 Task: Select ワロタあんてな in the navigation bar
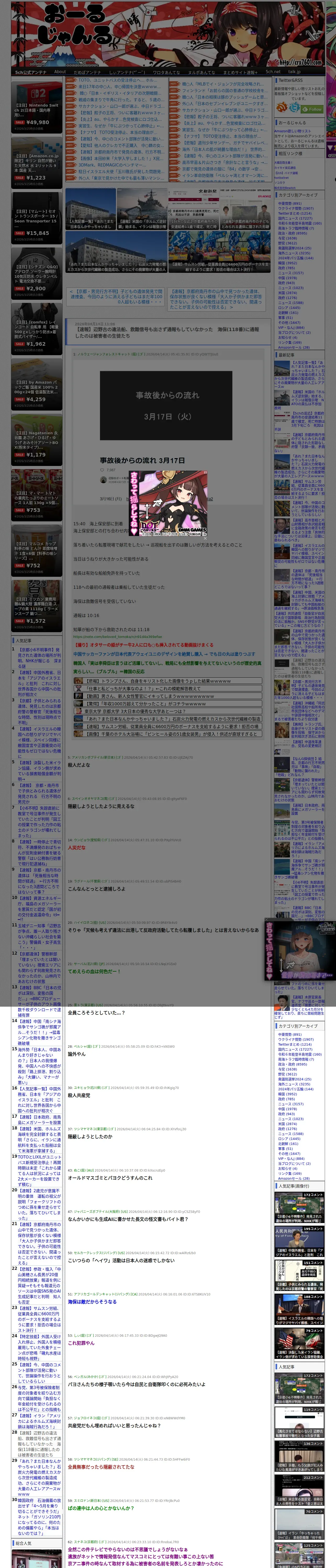[x=166, y=72]
